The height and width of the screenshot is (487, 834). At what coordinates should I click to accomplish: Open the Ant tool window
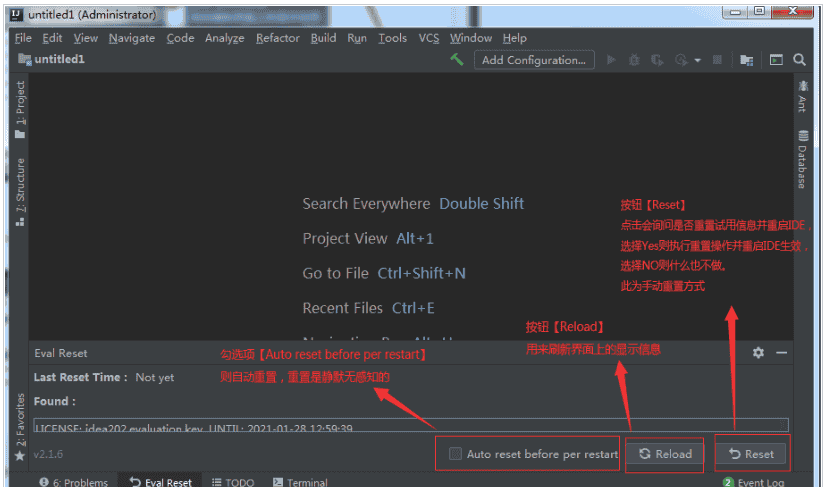pyautogui.click(x=802, y=97)
